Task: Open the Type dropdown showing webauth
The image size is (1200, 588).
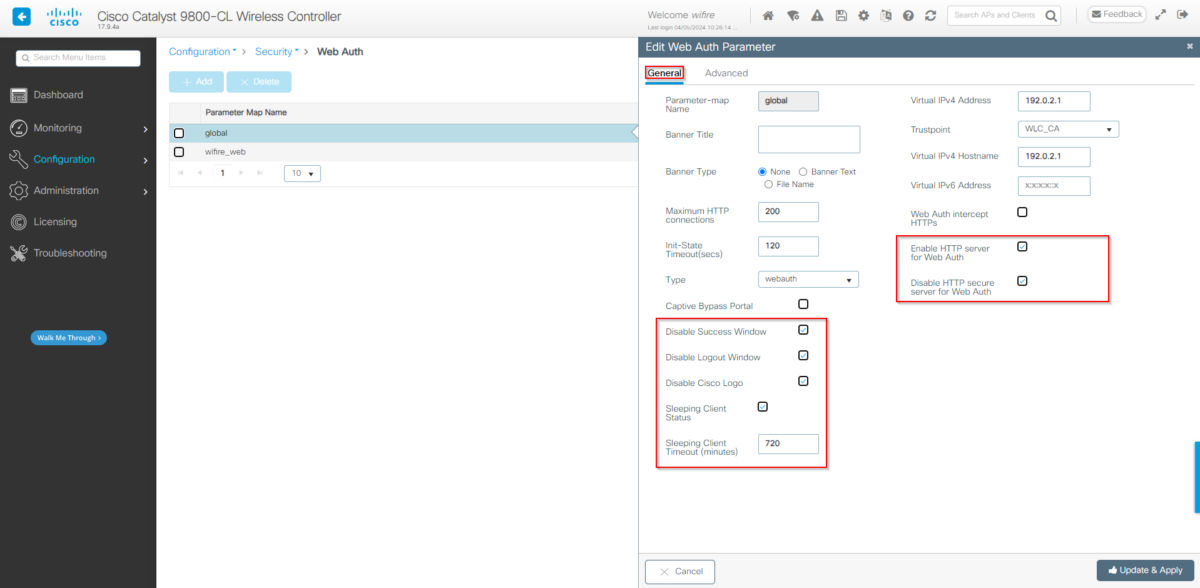Action: tap(808, 279)
